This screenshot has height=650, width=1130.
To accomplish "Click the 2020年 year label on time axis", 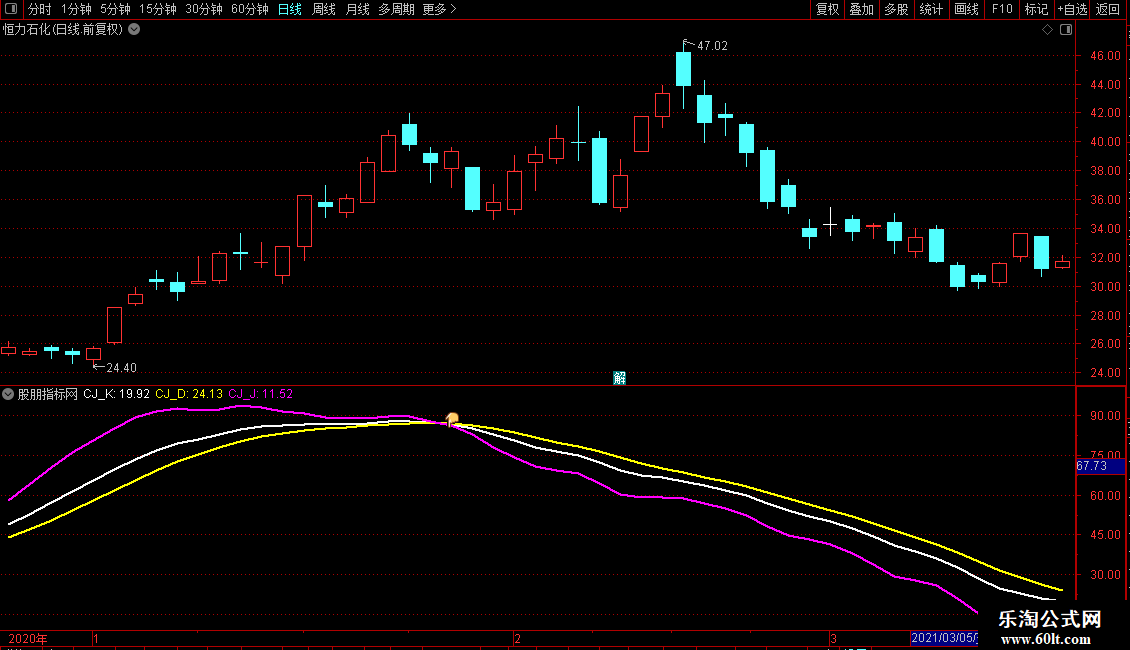I will (27, 638).
